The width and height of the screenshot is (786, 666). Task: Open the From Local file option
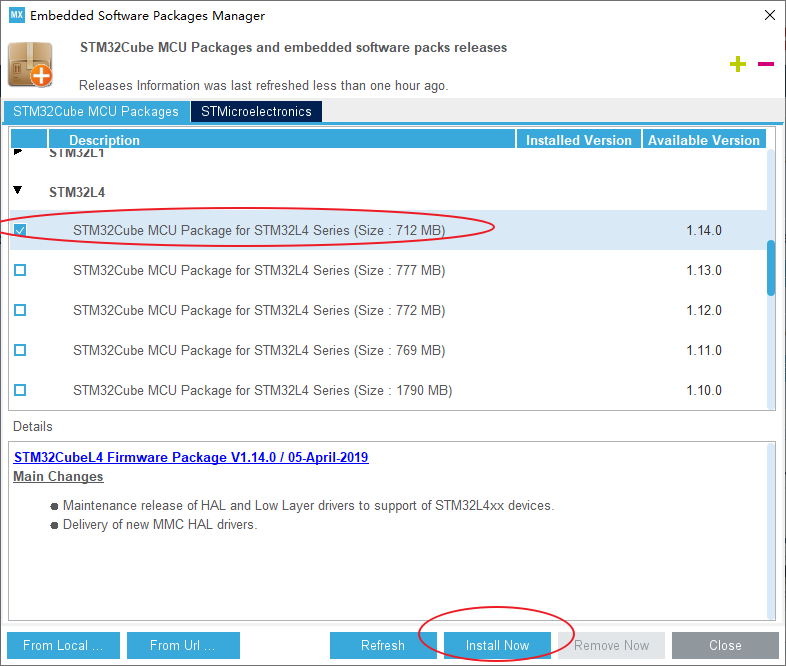63,645
